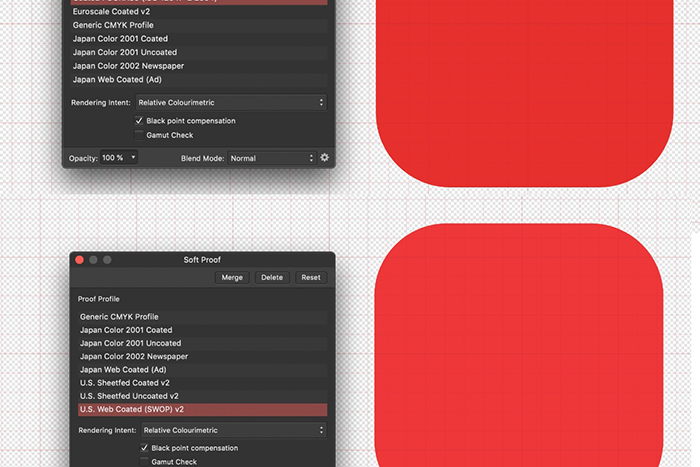The image size is (700, 467).
Task: Enable Gamut Check in the upper panel
Action: click(139, 135)
